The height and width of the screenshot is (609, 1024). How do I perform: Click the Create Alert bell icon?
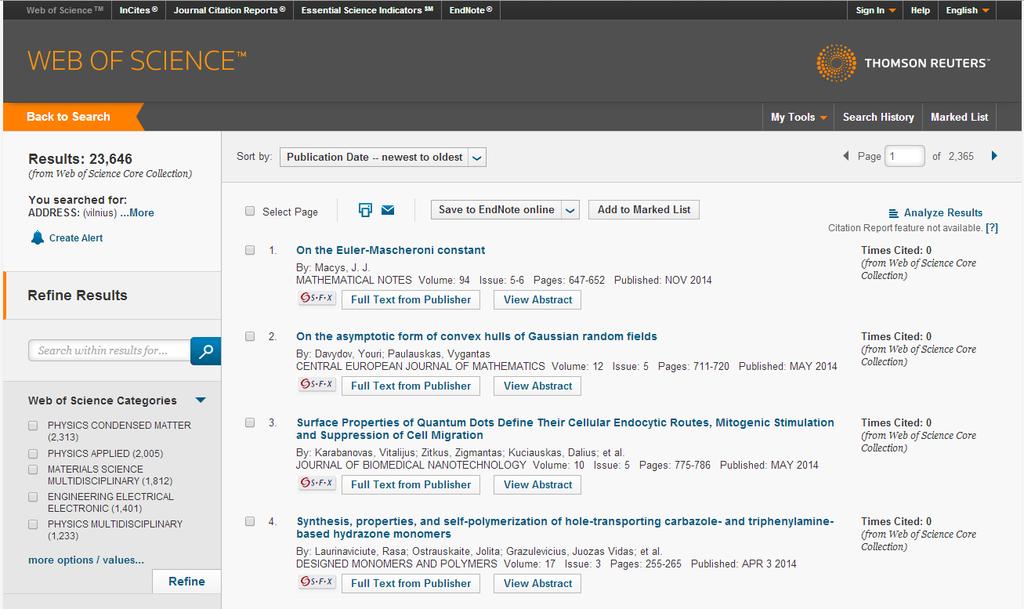[38, 238]
